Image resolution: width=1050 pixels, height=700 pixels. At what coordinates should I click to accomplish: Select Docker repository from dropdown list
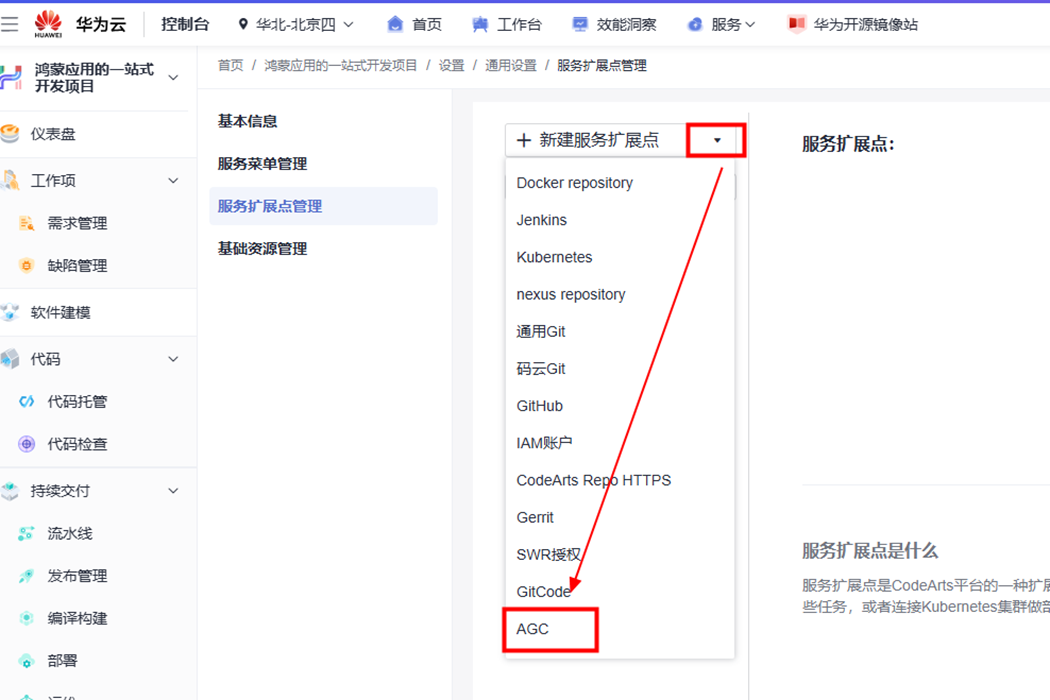(619, 183)
